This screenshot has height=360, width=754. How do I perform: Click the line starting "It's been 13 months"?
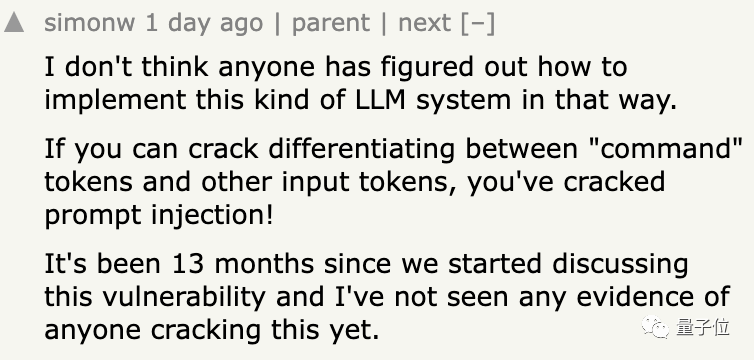point(366,265)
